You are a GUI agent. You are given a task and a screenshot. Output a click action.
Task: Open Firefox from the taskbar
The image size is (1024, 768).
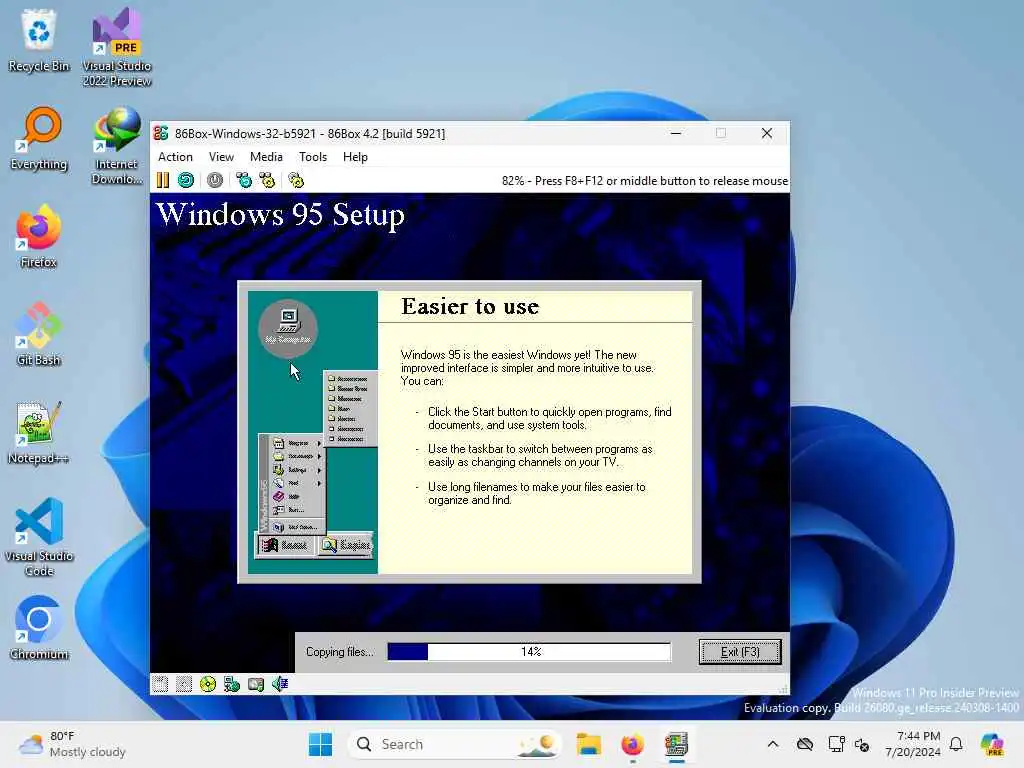click(632, 744)
